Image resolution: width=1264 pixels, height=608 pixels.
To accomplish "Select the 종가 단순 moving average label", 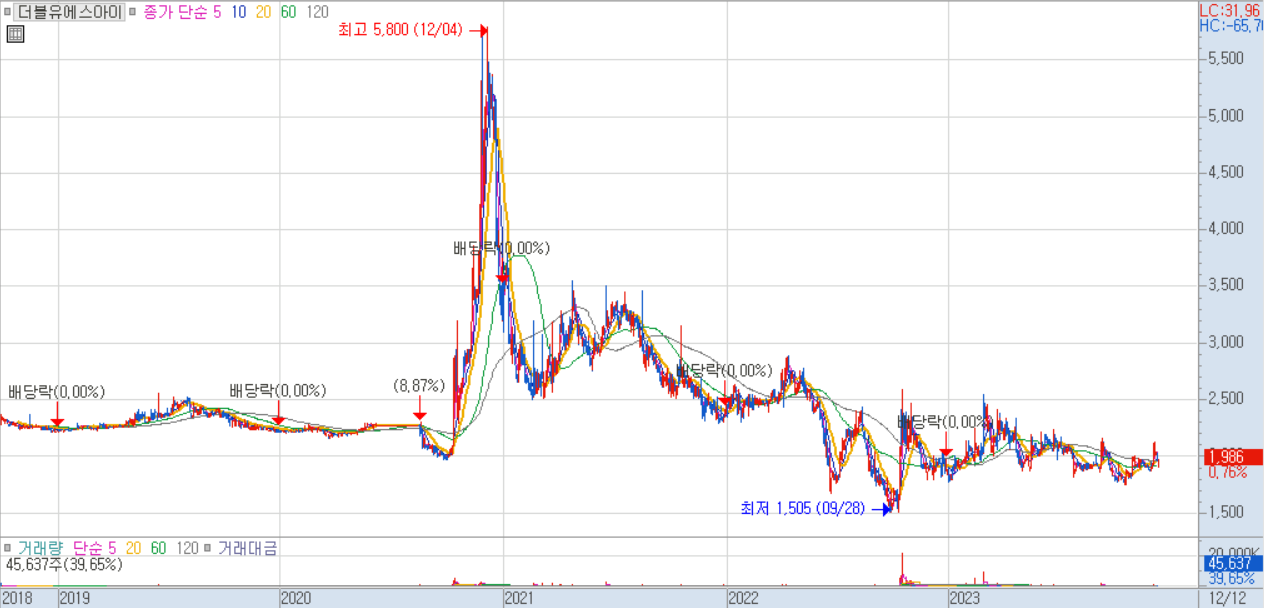I will 175,12.
